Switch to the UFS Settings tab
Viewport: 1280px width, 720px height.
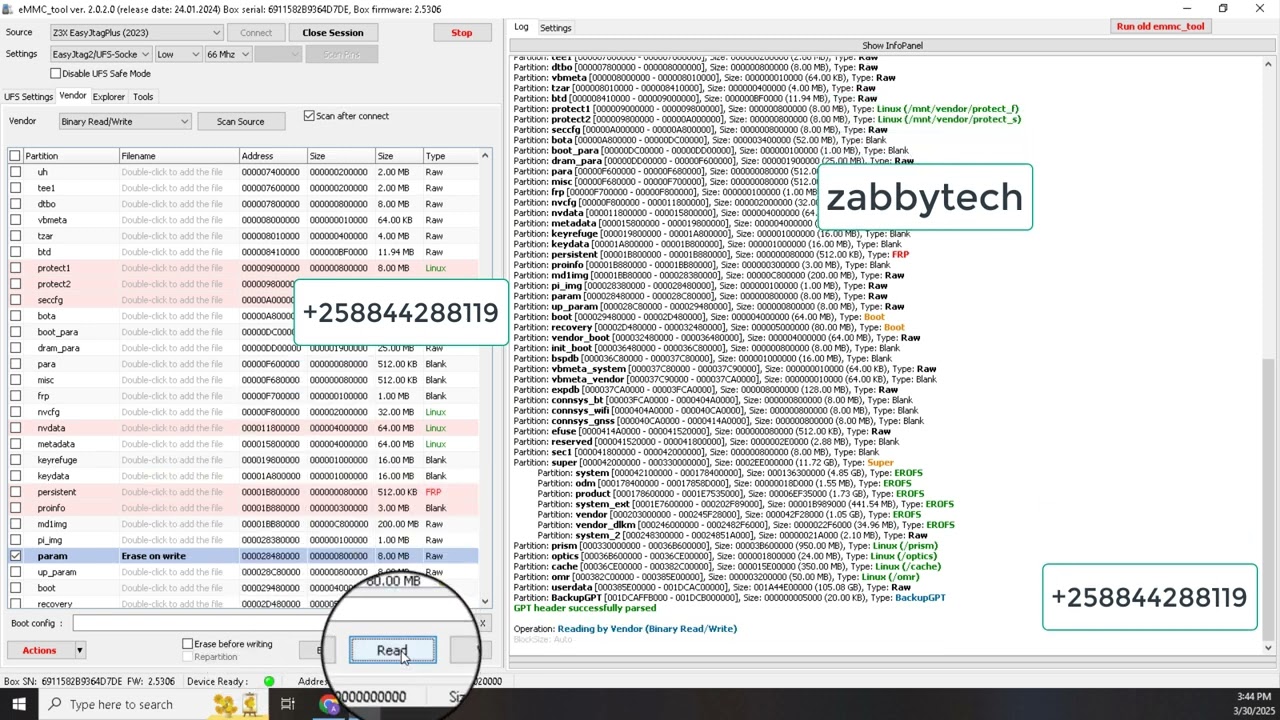click(28, 97)
